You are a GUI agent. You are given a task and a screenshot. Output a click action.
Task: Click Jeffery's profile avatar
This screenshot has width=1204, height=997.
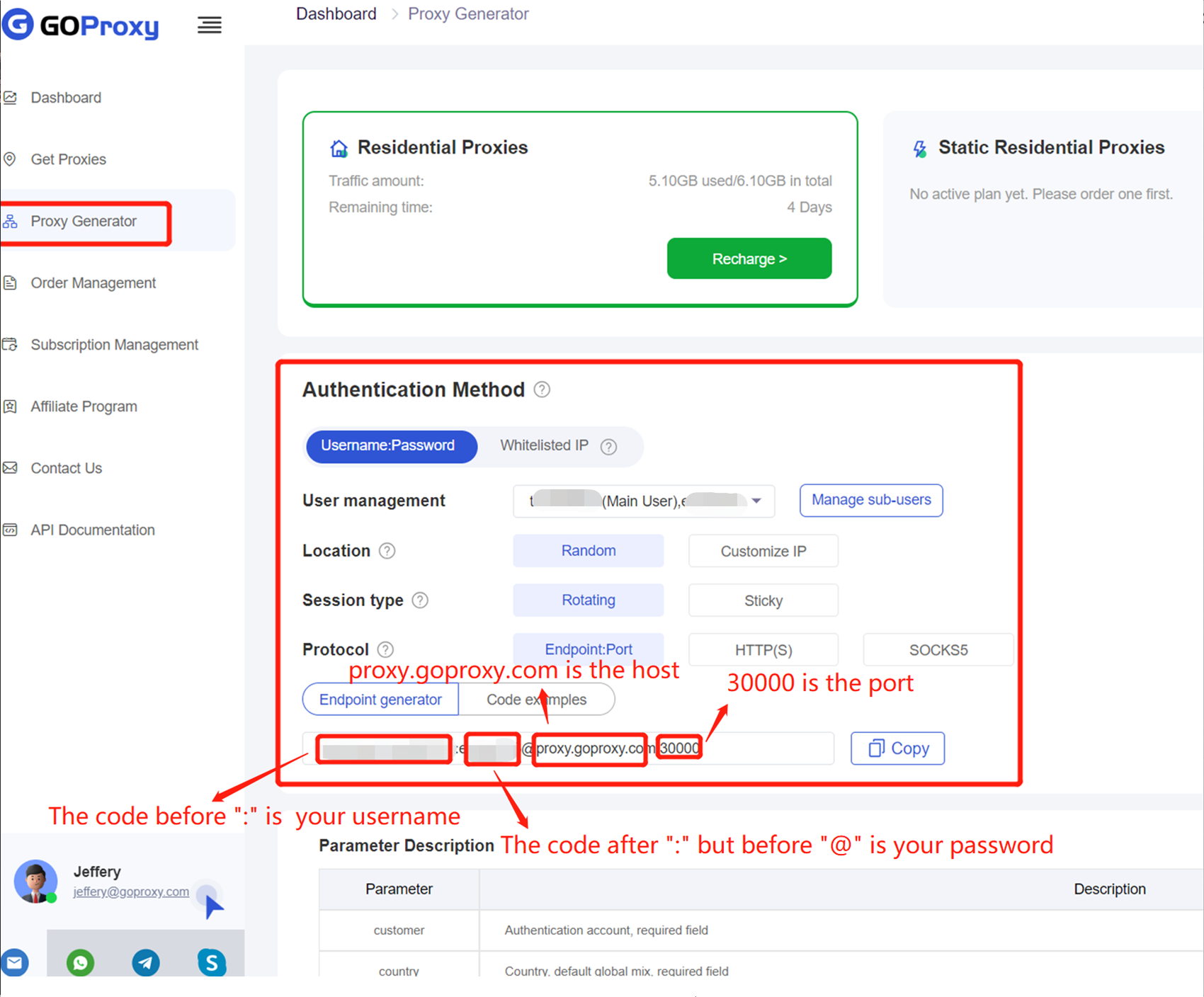tap(35, 882)
